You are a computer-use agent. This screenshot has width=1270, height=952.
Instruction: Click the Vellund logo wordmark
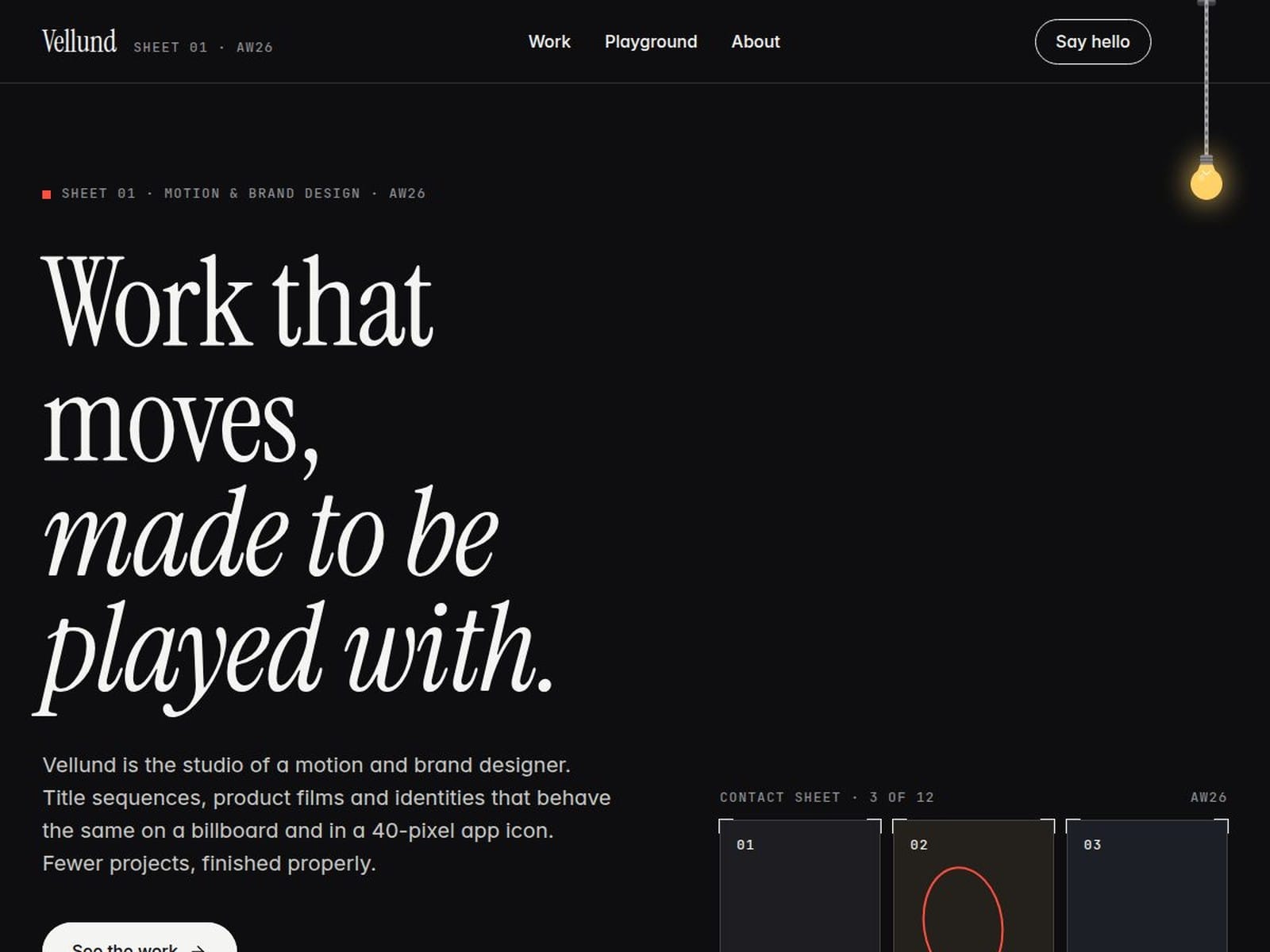coord(79,41)
